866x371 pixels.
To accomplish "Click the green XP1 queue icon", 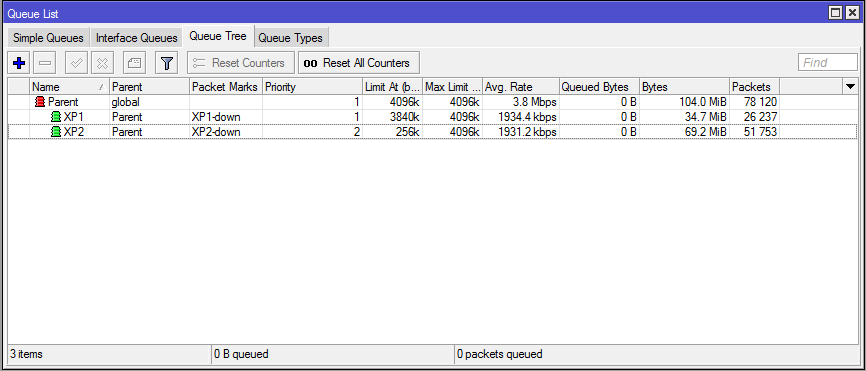I will click(56, 117).
